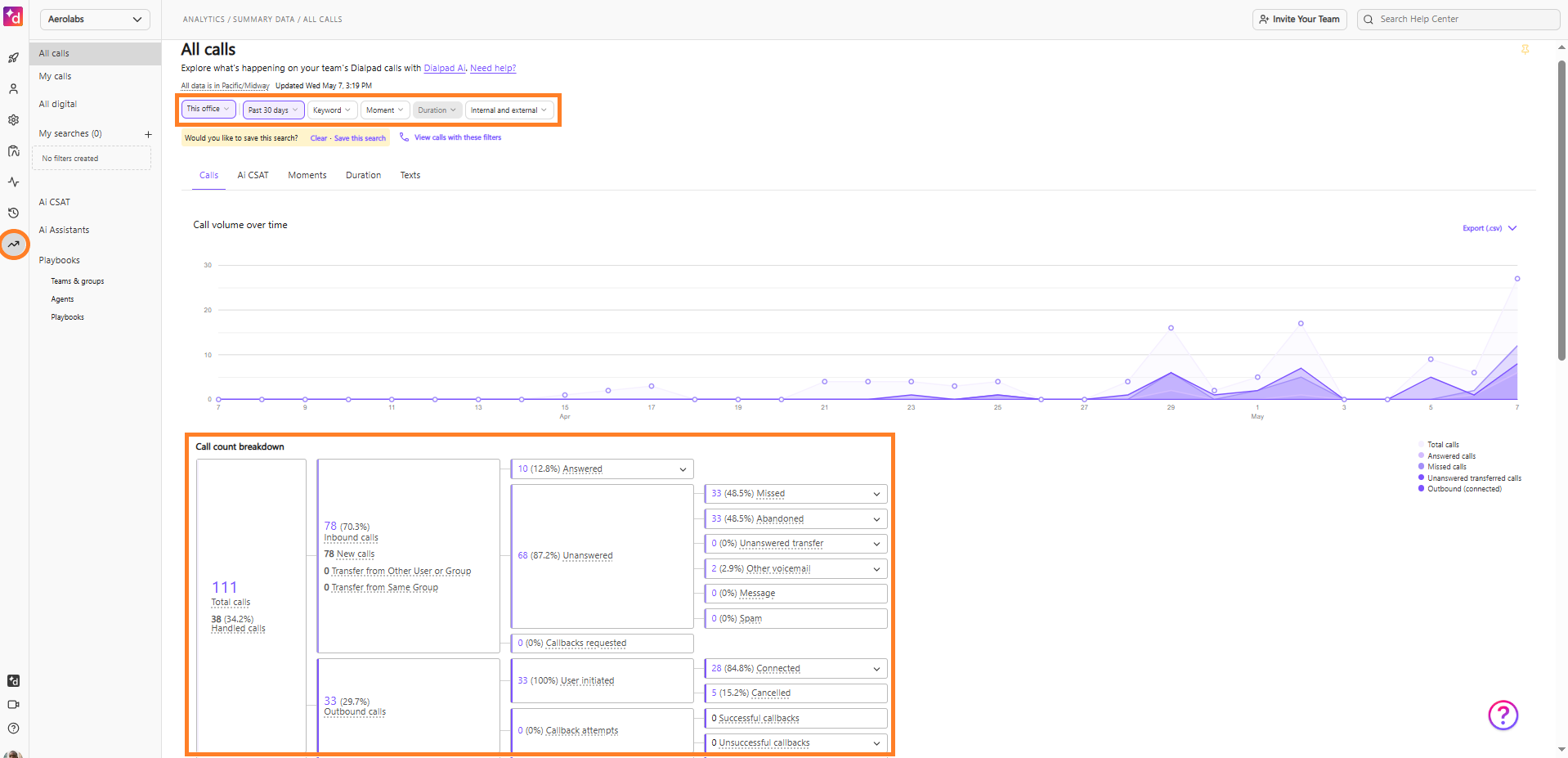Image resolution: width=1568 pixels, height=758 pixels.
Task: Switch to the Moments tab
Action: [x=307, y=175]
